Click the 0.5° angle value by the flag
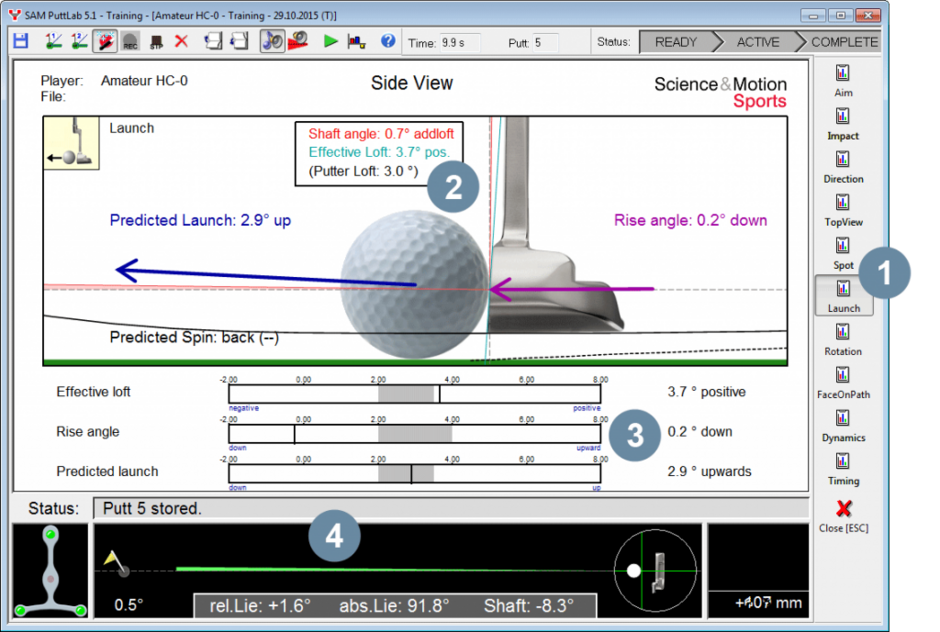 pyautogui.click(x=128, y=604)
